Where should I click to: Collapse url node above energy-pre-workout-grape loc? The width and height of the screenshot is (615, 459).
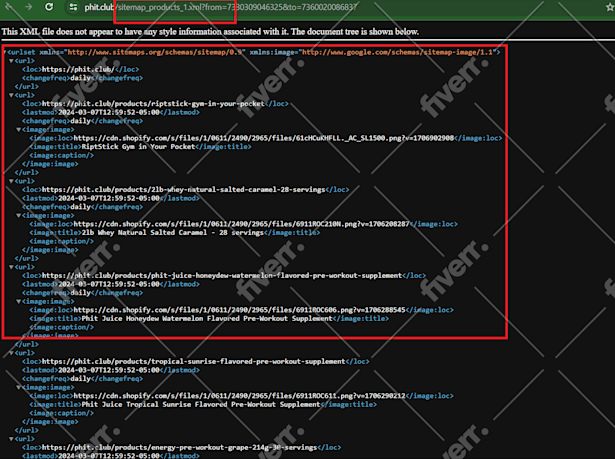[x=11, y=439]
